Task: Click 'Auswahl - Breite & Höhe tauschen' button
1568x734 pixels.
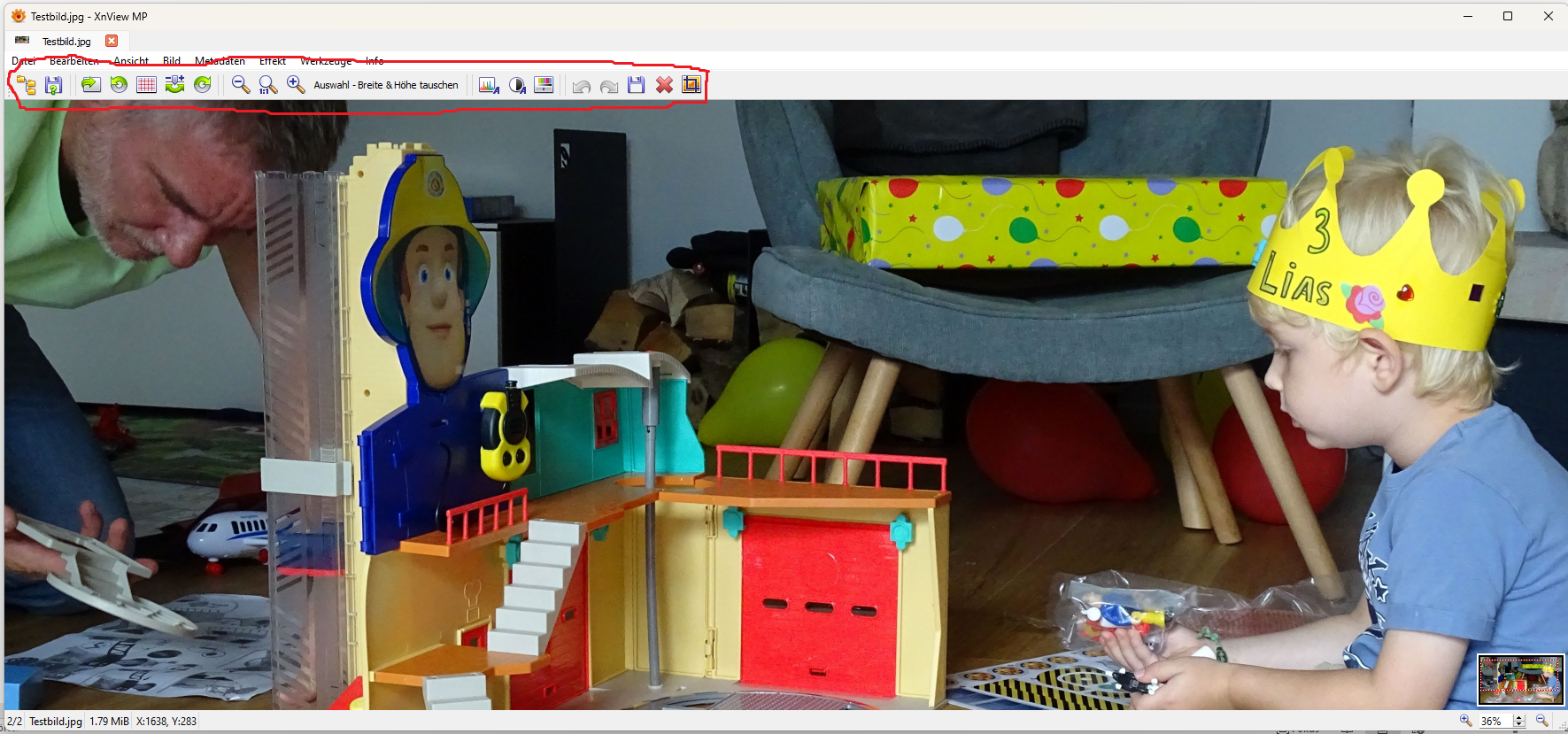Action: click(386, 85)
